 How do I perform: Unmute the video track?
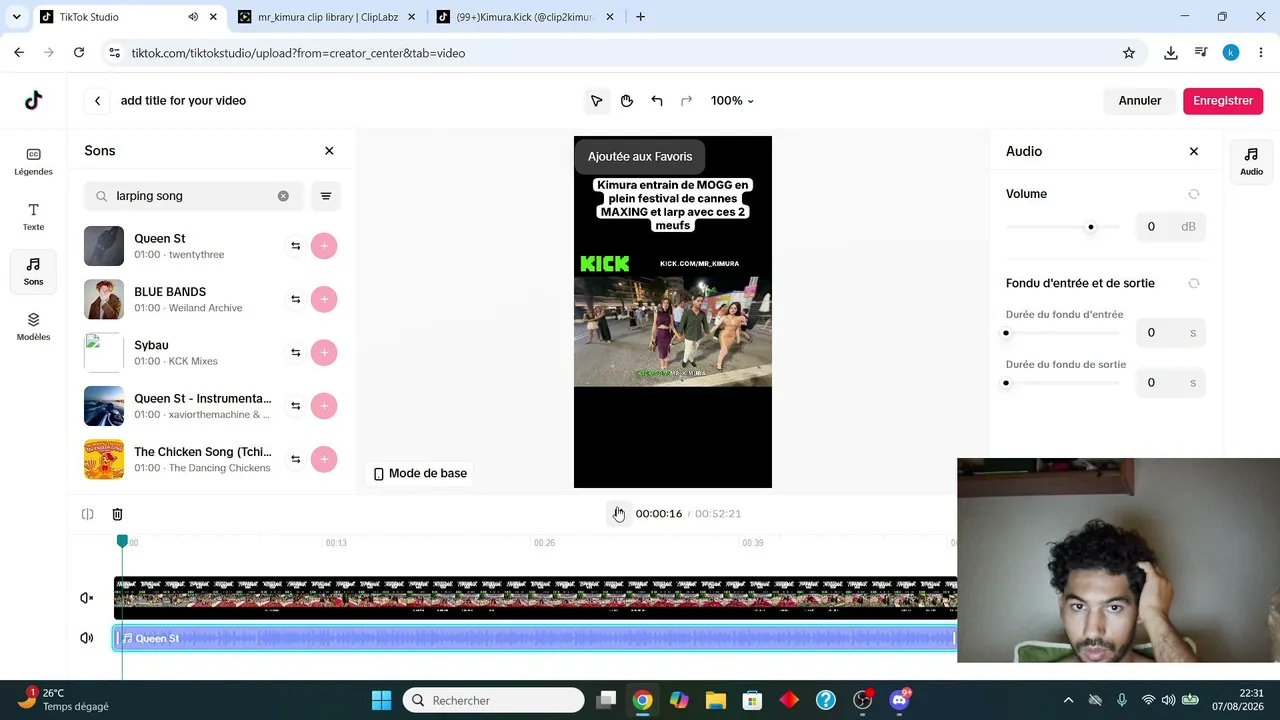(x=87, y=598)
